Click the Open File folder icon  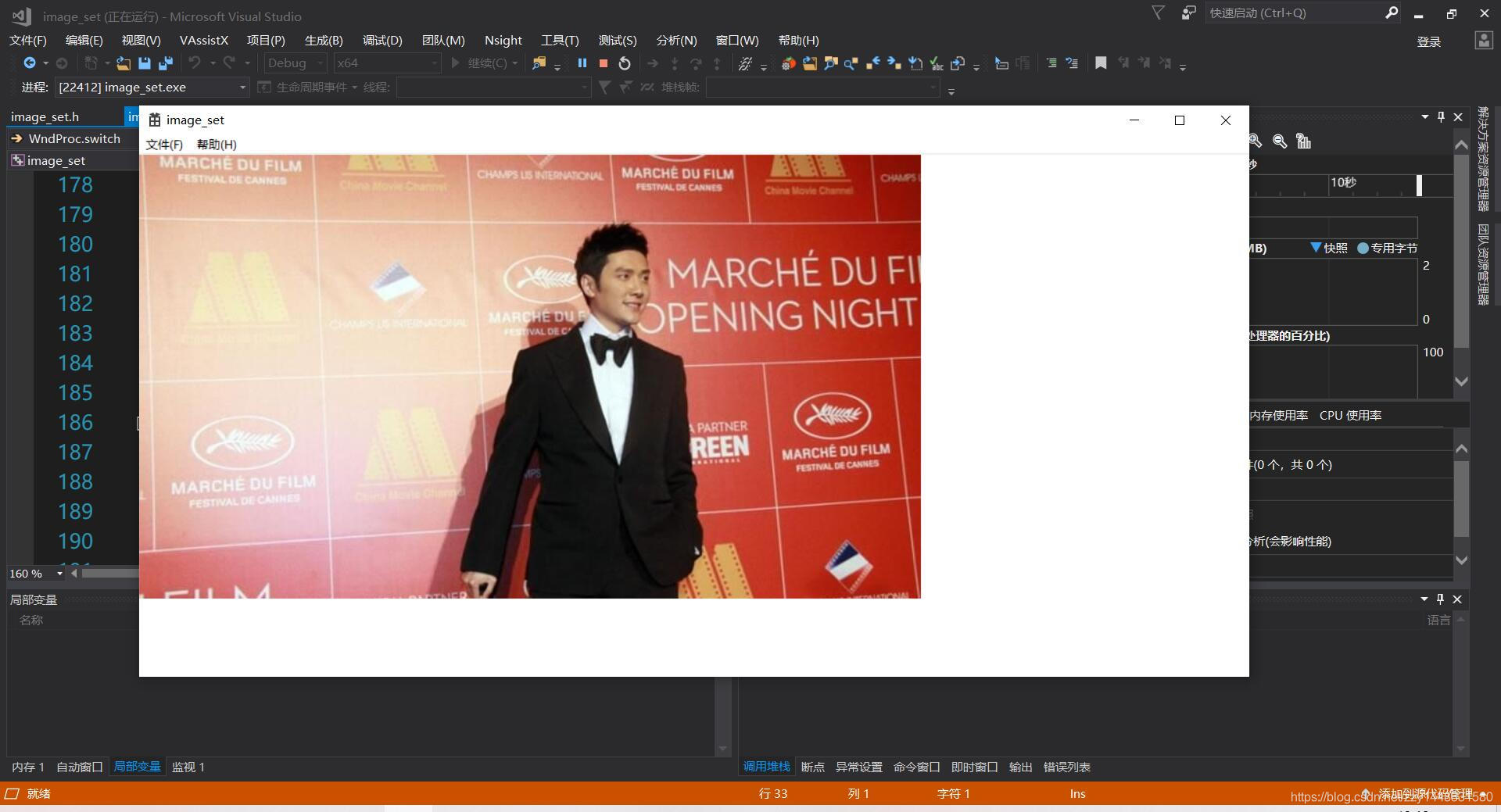tap(124, 63)
